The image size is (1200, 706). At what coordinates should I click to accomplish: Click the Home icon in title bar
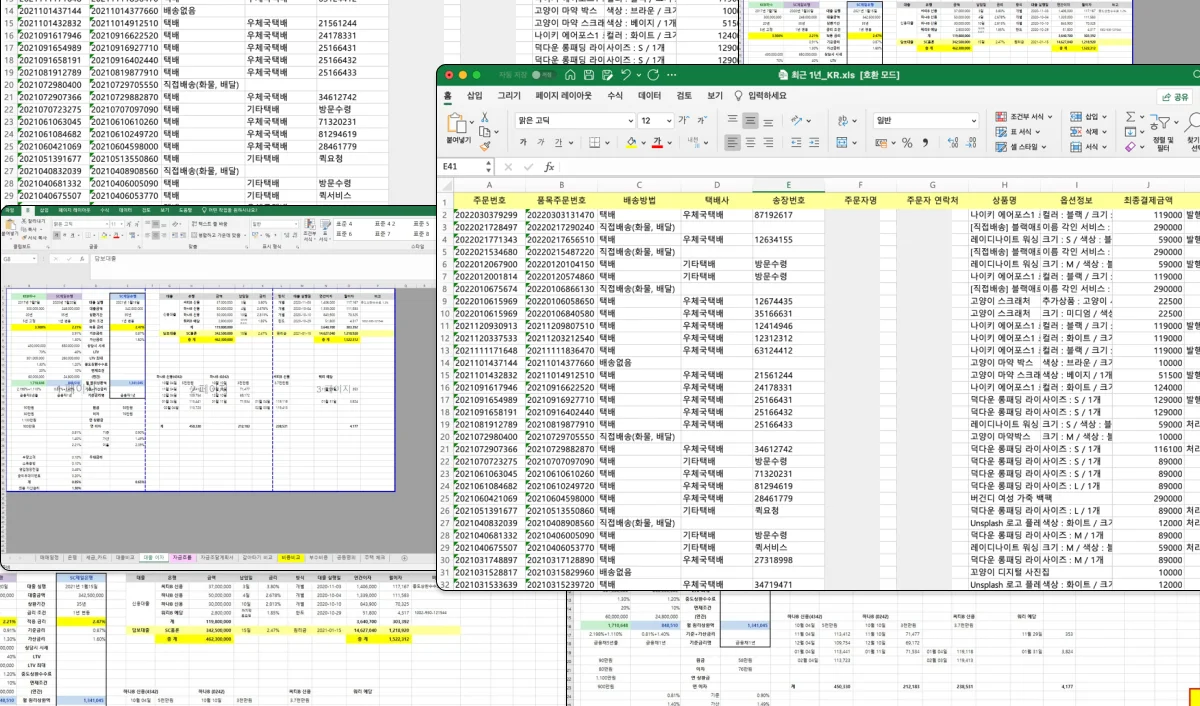point(569,75)
